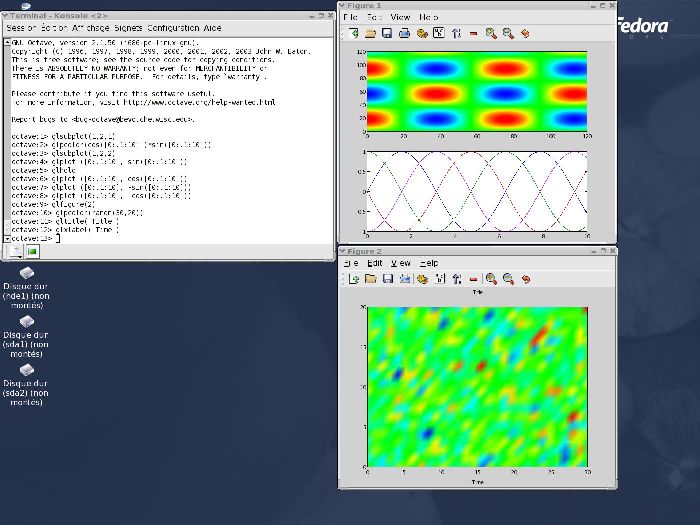700x525 pixels.
Task: Click the zoom in magnifier in Figure 1
Action: coord(491,33)
